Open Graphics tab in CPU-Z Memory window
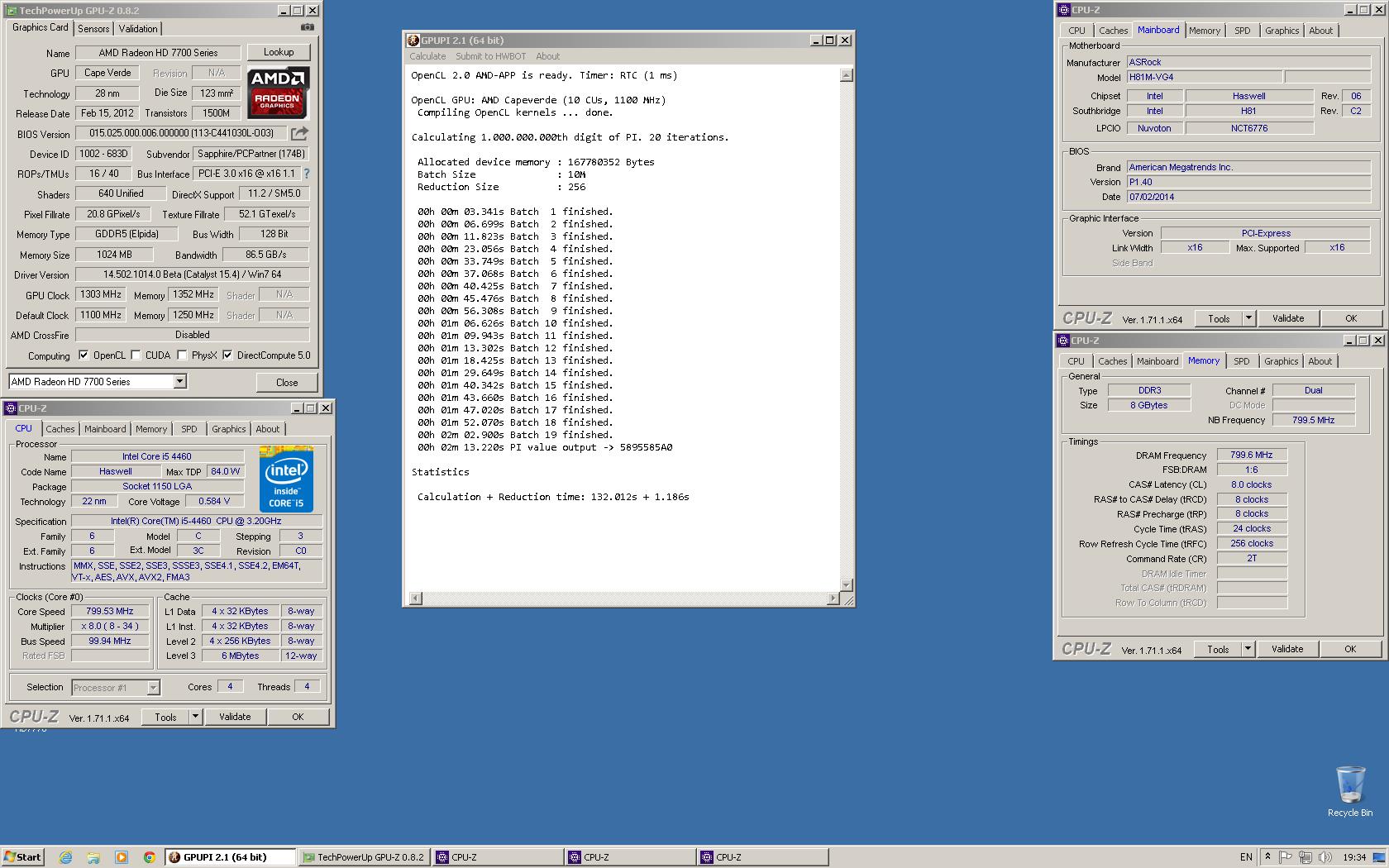This screenshot has height=868, width=1389. [x=1282, y=361]
